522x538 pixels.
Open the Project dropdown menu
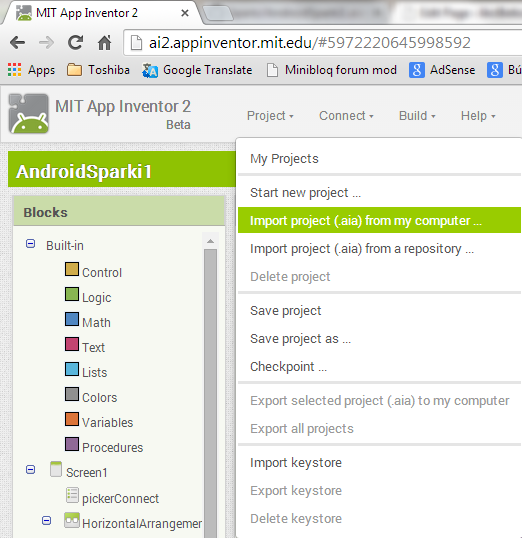(270, 116)
